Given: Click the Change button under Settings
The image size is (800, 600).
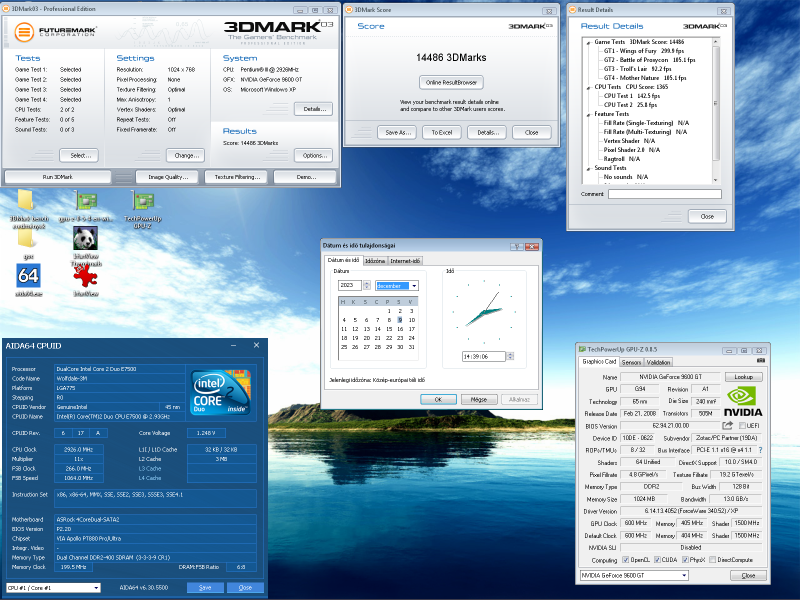Looking at the screenshot, I should (185, 155).
